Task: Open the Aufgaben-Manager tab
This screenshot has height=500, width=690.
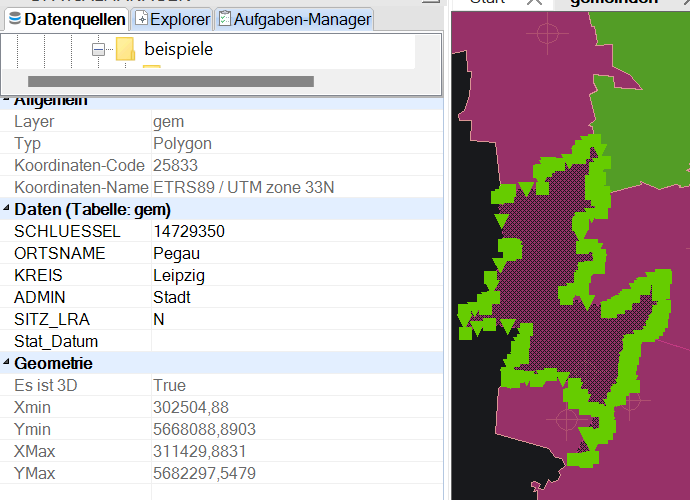Action: 294,19
